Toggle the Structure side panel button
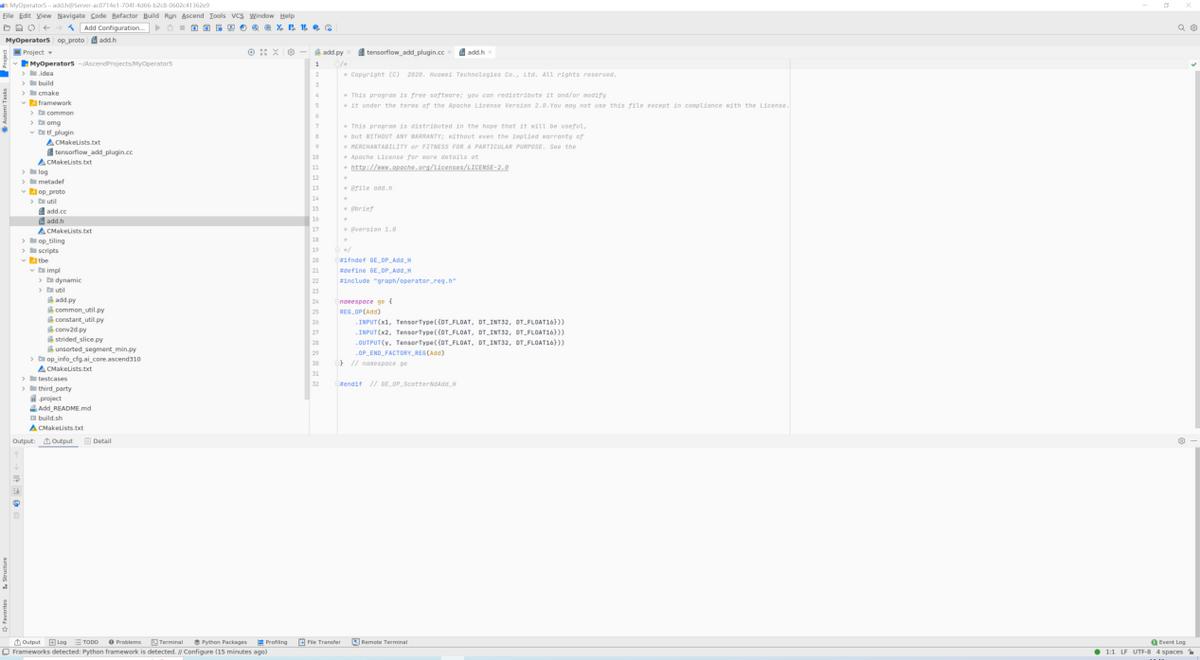This screenshot has width=1200, height=660. point(4,572)
